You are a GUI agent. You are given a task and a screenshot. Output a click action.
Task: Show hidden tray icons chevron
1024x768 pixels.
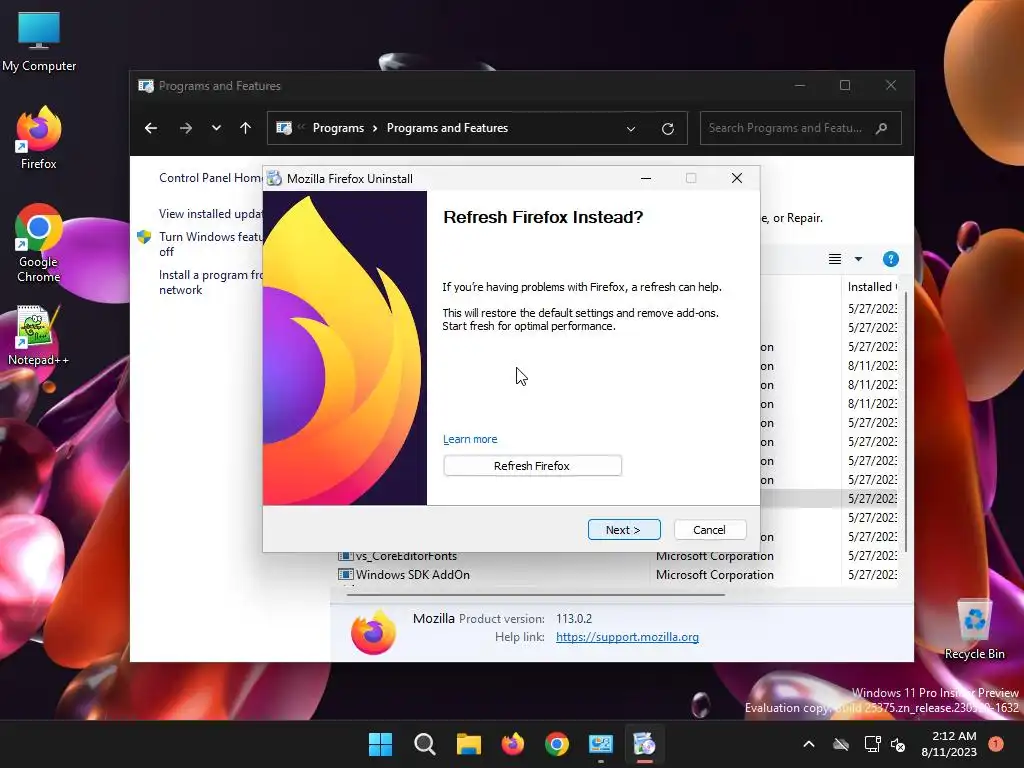click(x=808, y=744)
